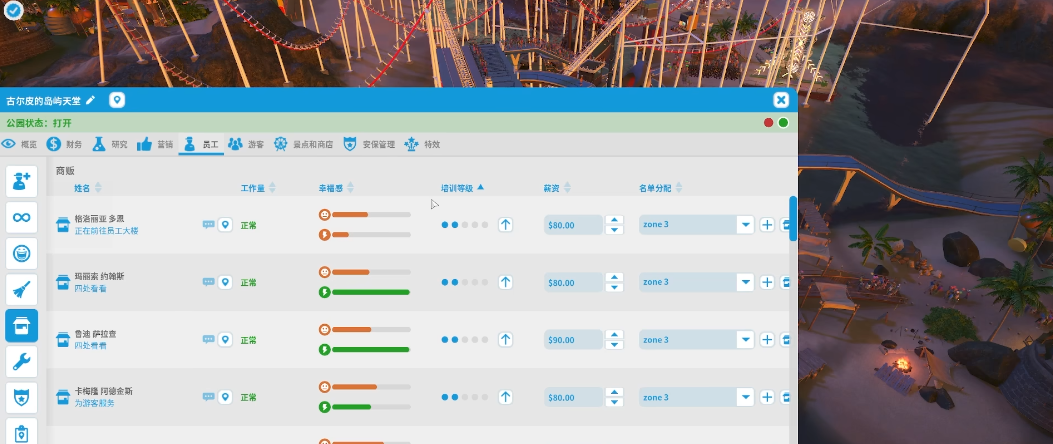The width and height of the screenshot is (1053, 444).
Task: Sort staff by 培训等级 column
Action: [x=462, y=188]
